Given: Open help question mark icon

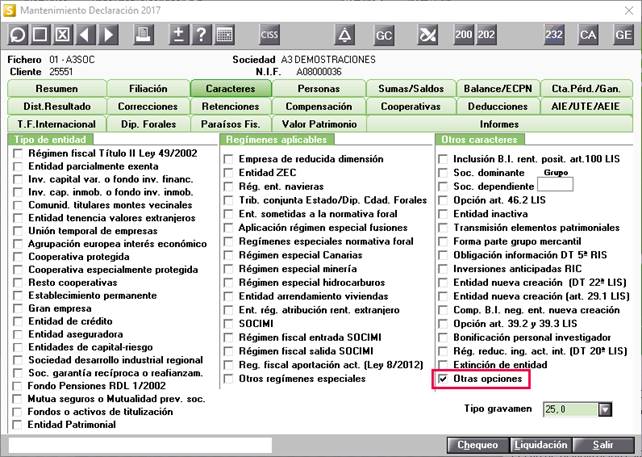Looking at the screenshot, I should [201, 35].
